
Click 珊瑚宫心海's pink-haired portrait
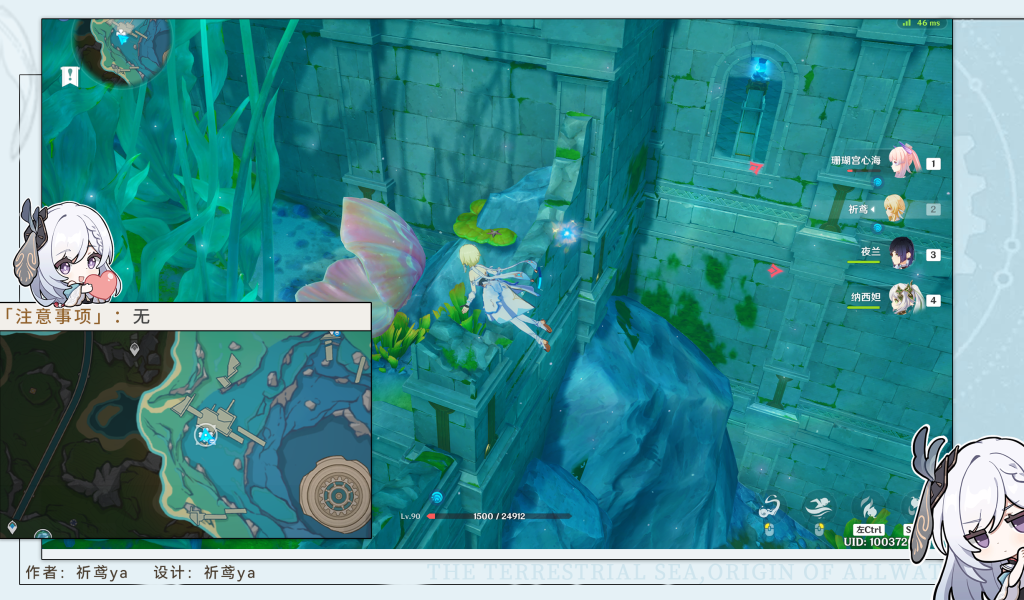click(904, 161)
